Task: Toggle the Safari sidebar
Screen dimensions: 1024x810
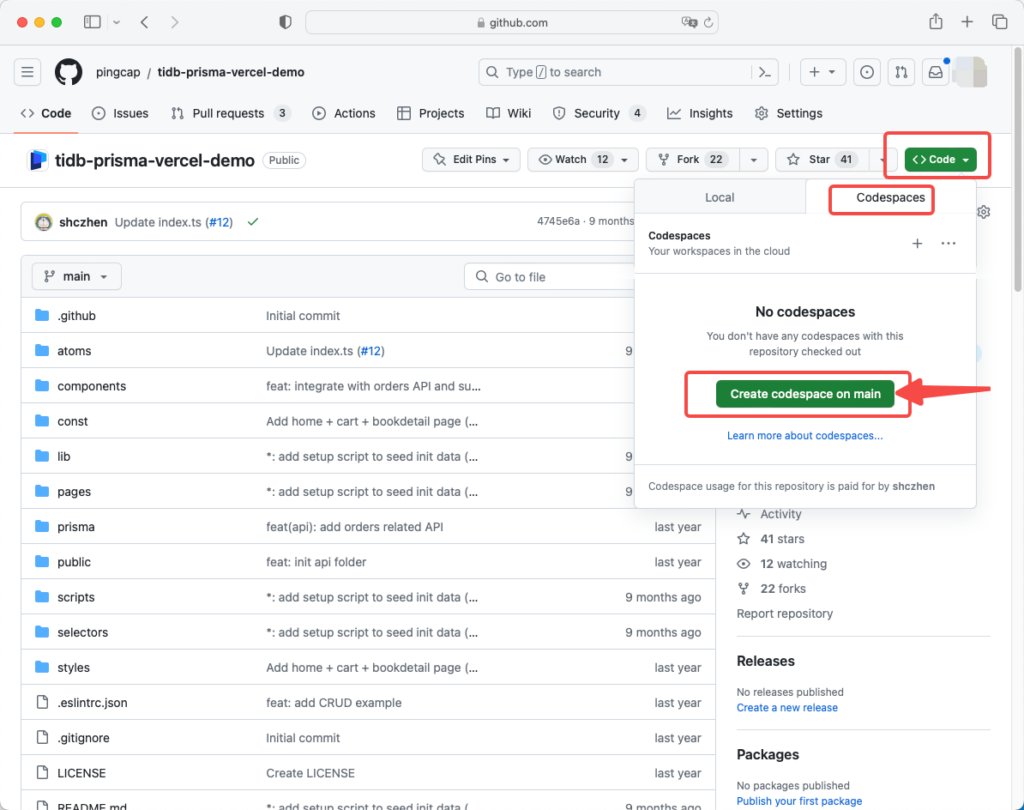Action: pos(91,21)
